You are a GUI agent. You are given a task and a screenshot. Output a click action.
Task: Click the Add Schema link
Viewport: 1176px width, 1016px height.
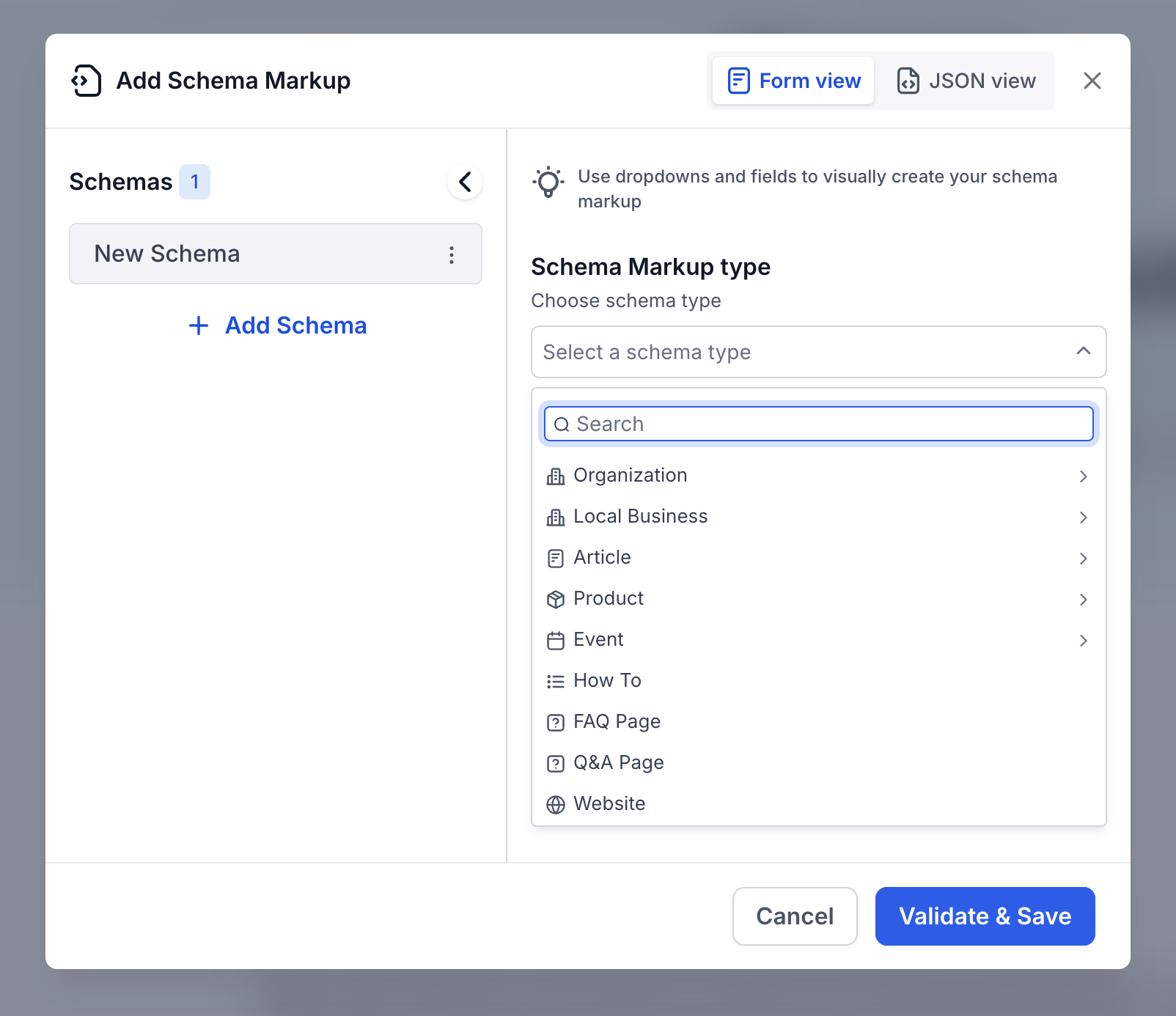point(277,325)
